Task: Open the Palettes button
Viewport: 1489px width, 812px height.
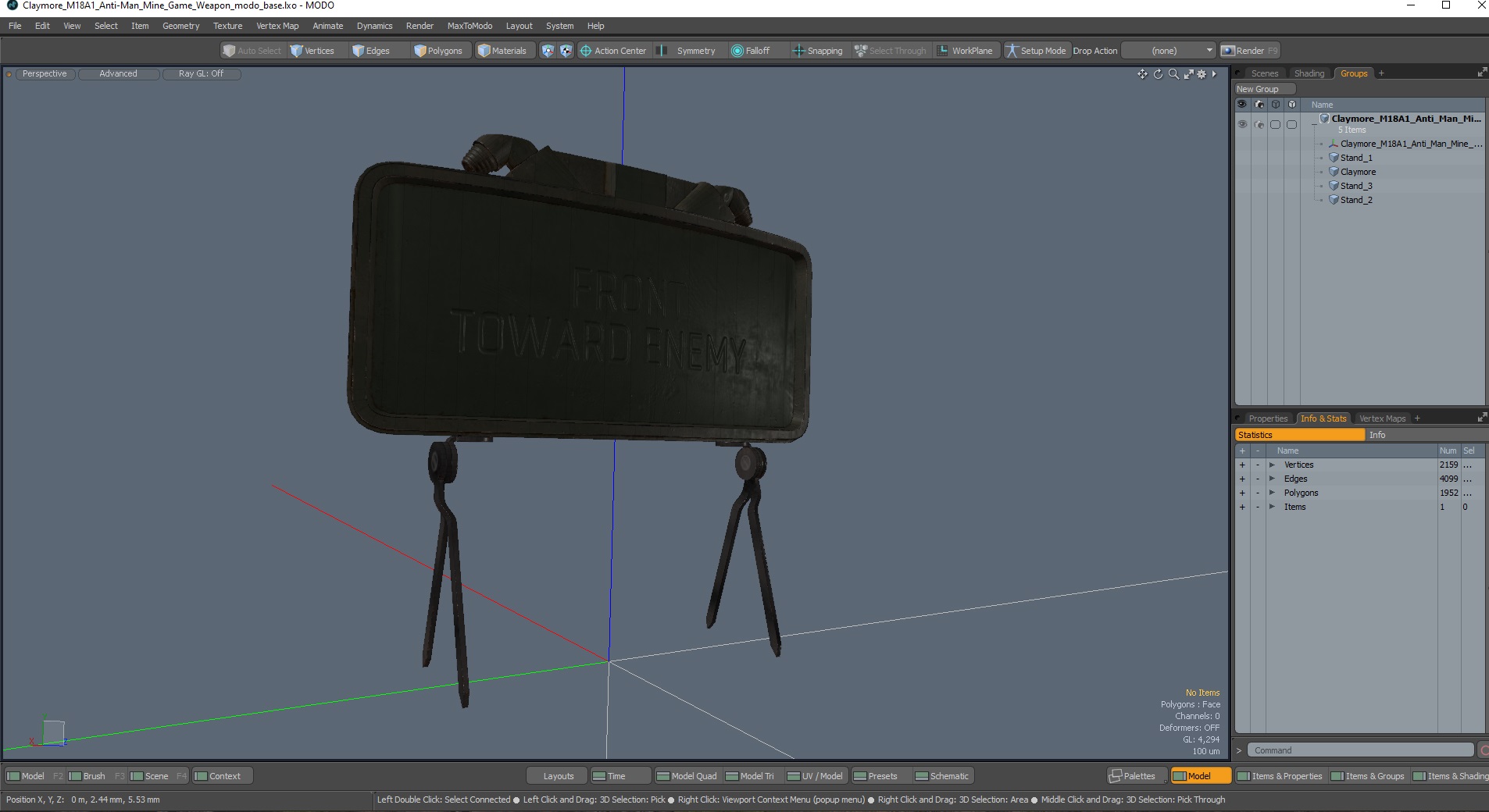Action: point(1137,776)
